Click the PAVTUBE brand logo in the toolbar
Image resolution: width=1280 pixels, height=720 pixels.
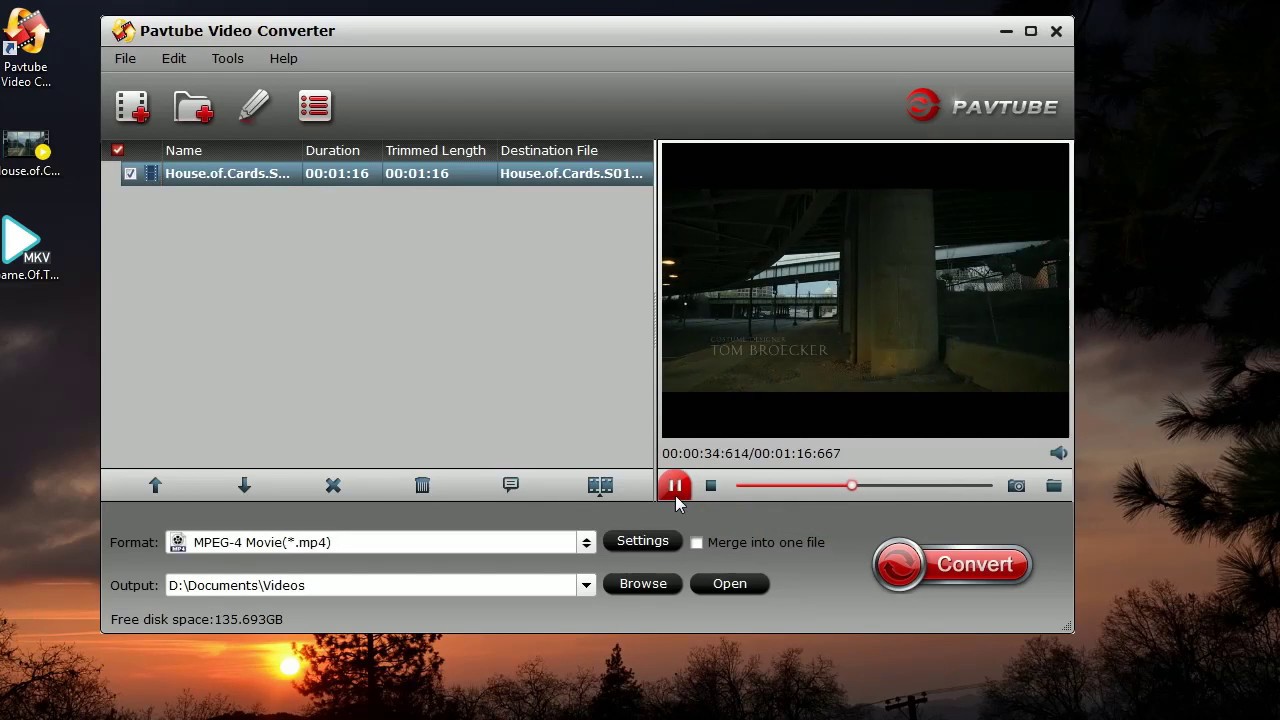[982, 106]
